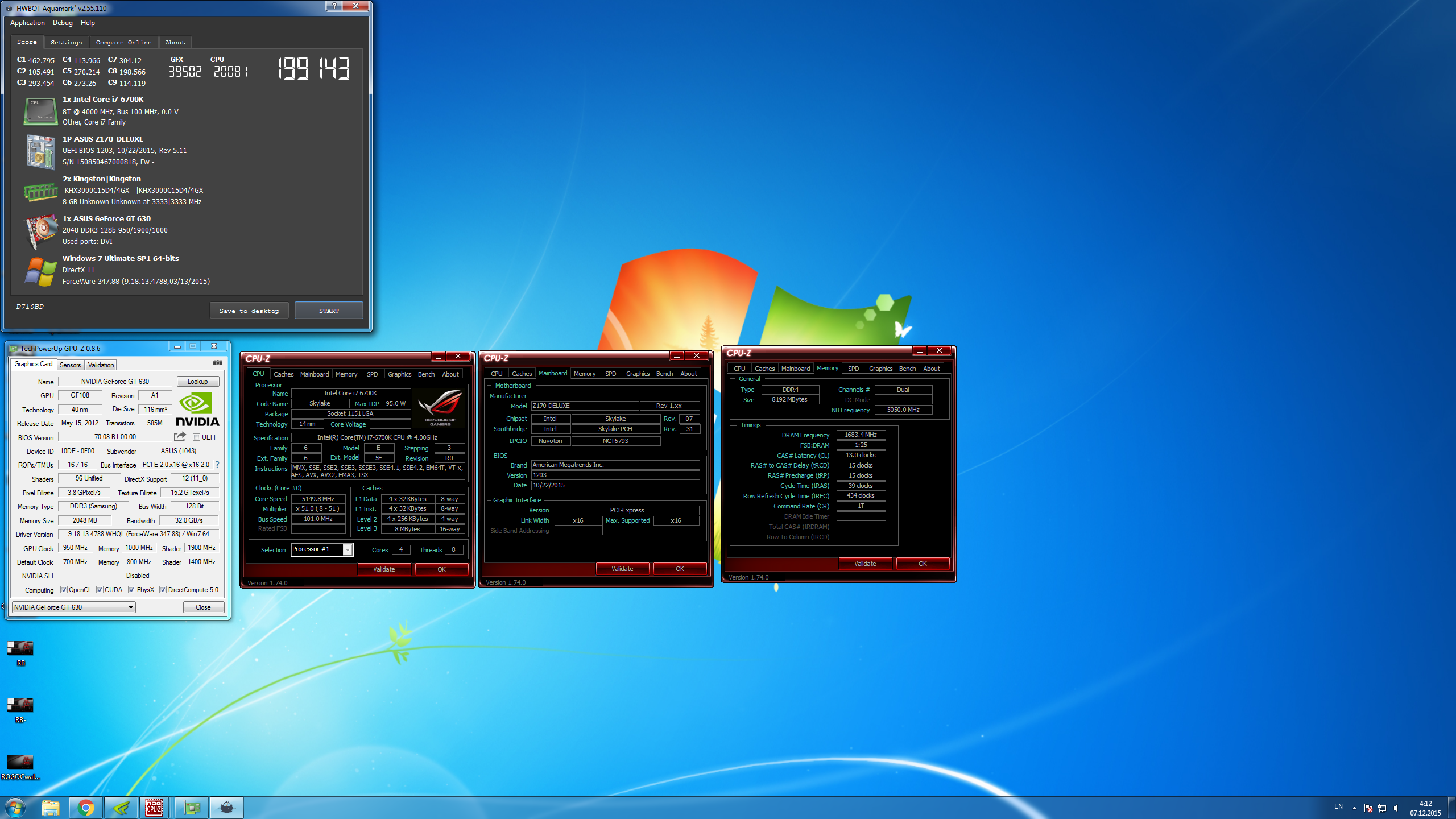The image size is (1456, 819).
Task: Show hidden tray icons arrow
Action: [1354, 808]
